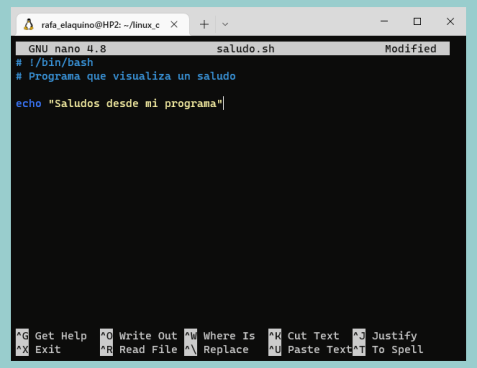Maximize the terminal window
477x368 pixels.
(x=417, y=21)
